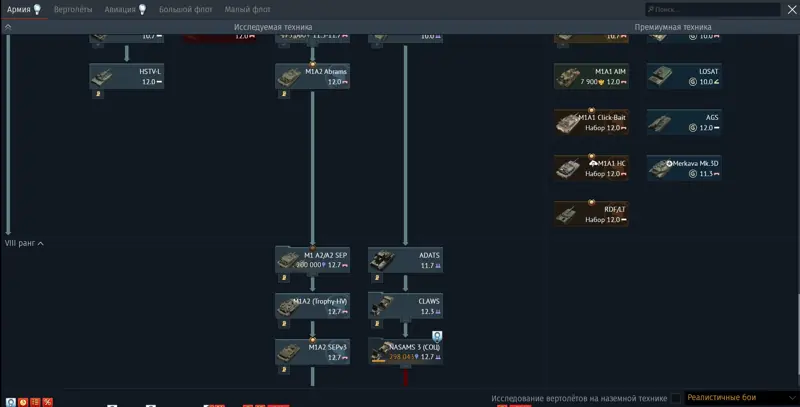This screenshot has width=800, height=407.
Task: Click the lightbulb icon beside Авиация
Action: (x=142, y=9)
